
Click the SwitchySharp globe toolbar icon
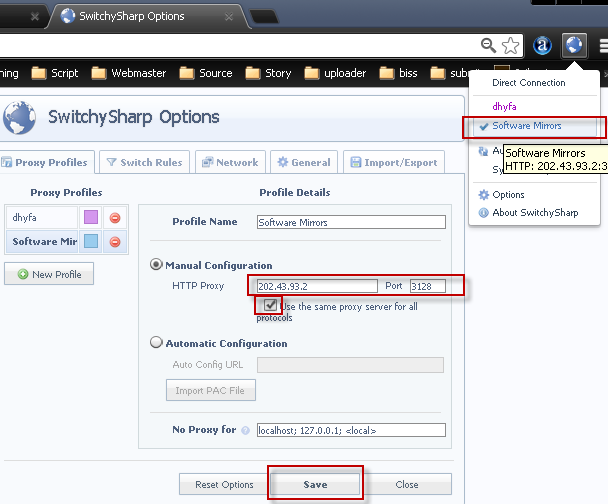click(574, 45)
